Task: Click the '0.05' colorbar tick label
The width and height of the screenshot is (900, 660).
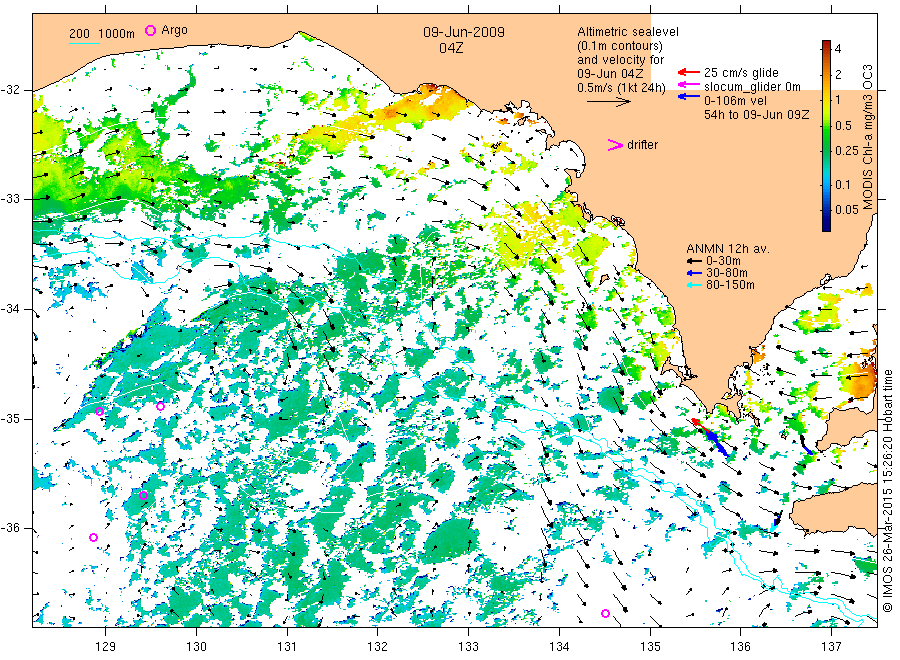Action: tap(847, 209)
